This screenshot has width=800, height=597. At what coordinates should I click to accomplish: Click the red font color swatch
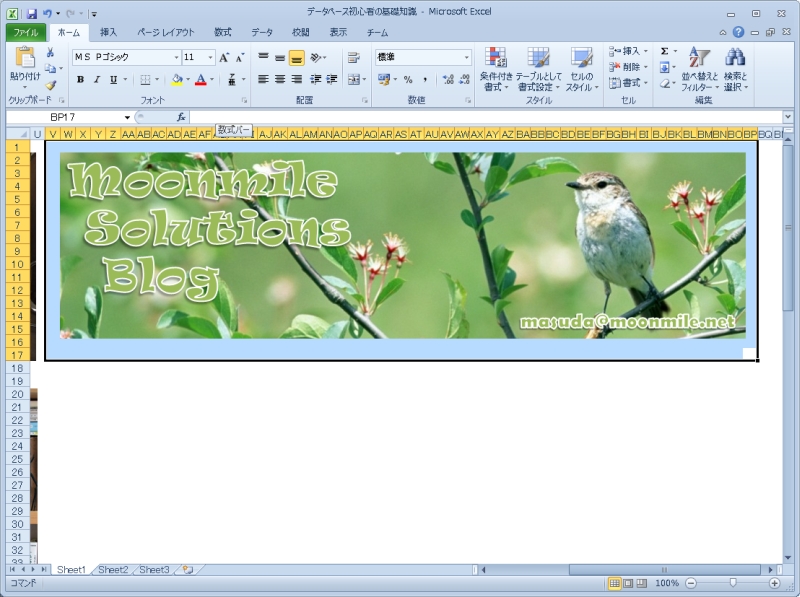pos(201,80)
